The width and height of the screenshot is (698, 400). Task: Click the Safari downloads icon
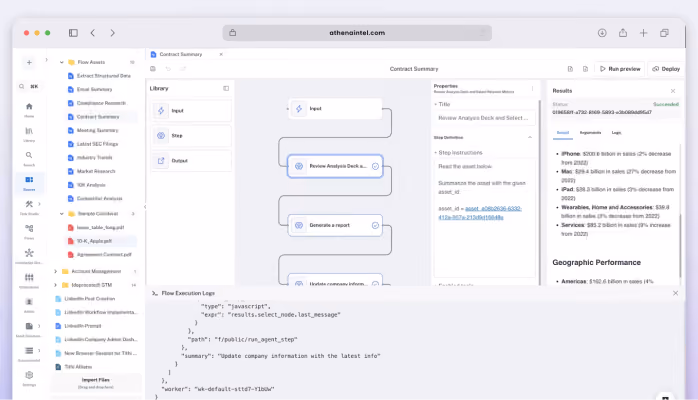tap(602, 33)
